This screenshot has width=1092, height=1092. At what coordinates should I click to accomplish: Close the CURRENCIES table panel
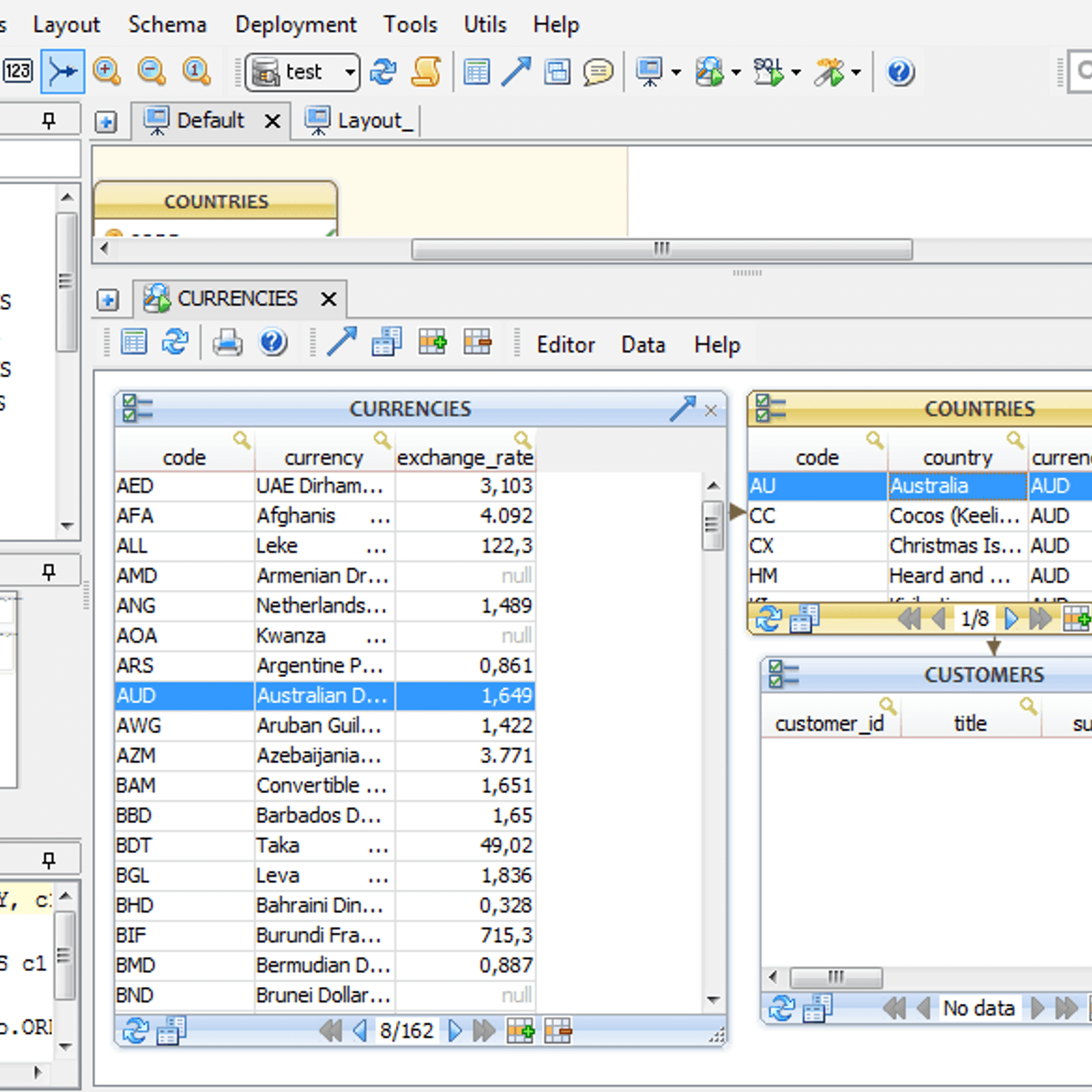click(x=710, y=410)
